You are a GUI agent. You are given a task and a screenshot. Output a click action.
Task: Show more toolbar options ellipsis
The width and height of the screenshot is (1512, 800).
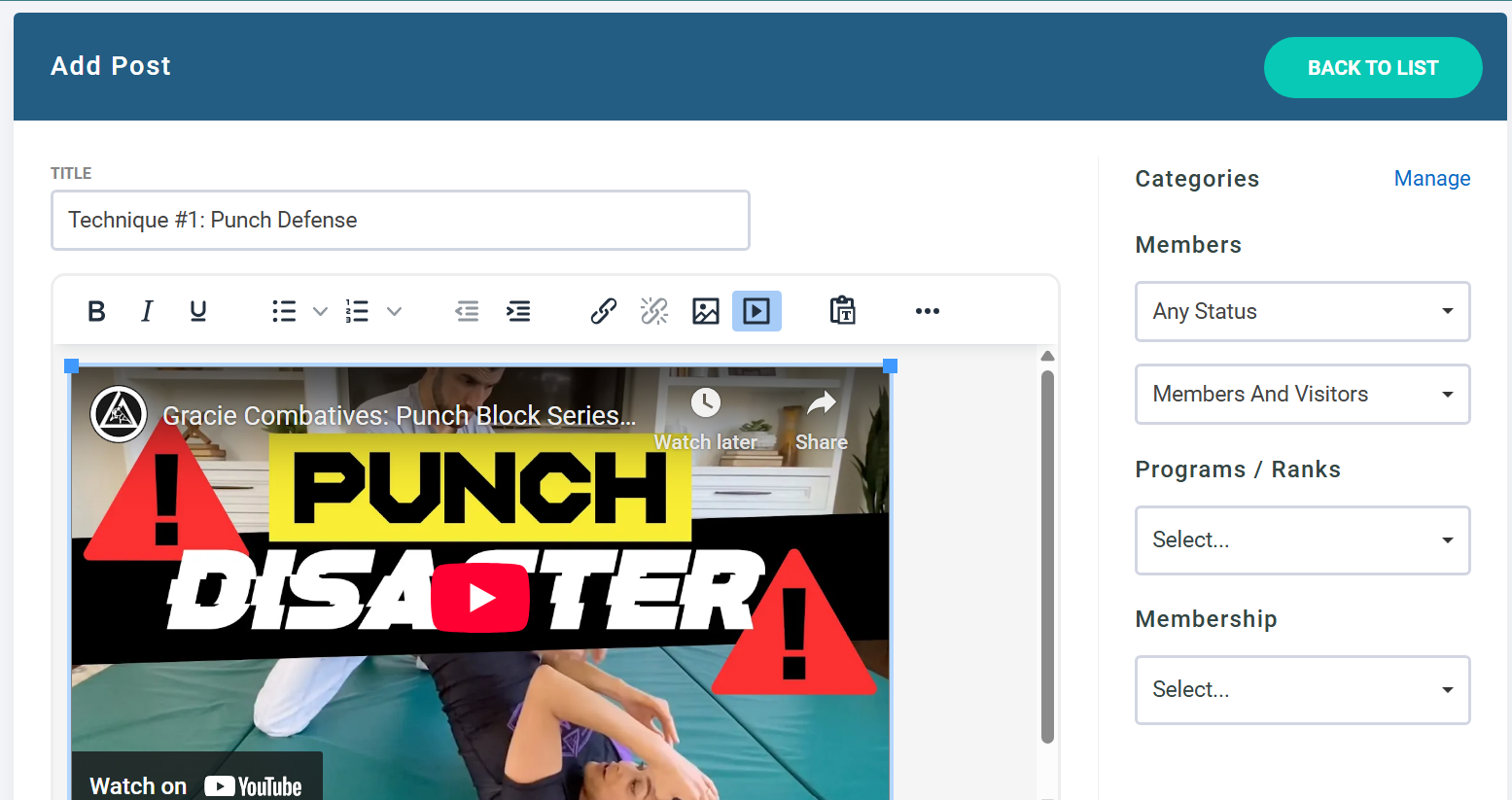[928, 311]
